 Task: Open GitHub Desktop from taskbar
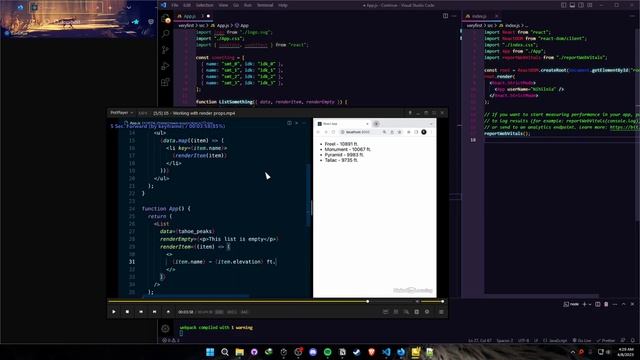(x=254, y=352)
